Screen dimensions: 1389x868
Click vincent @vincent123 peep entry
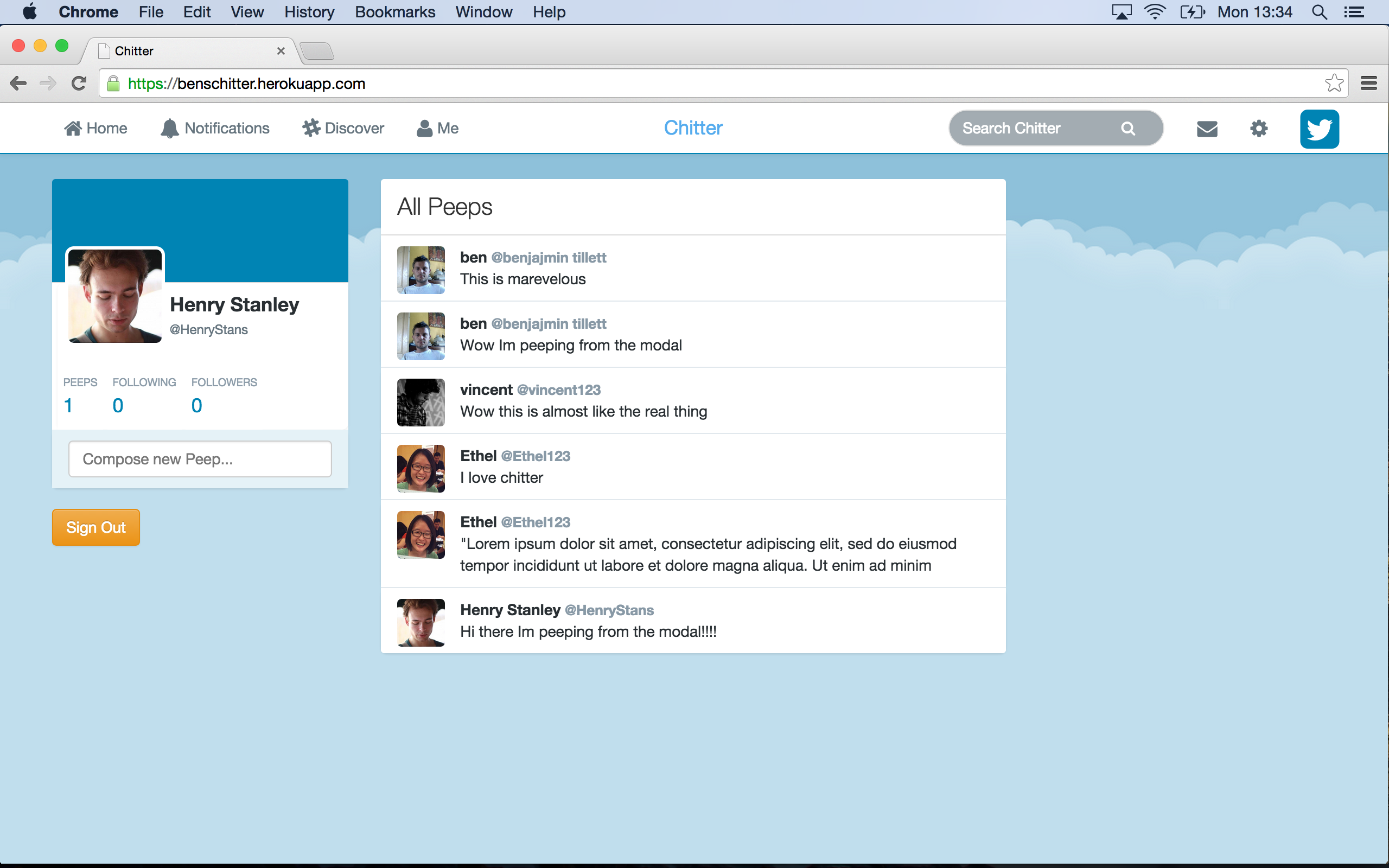(693, 400)
